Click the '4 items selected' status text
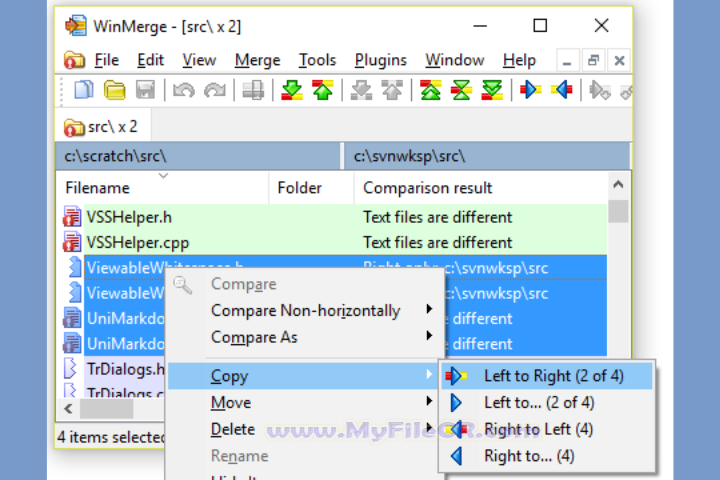 tap(111, 437)
